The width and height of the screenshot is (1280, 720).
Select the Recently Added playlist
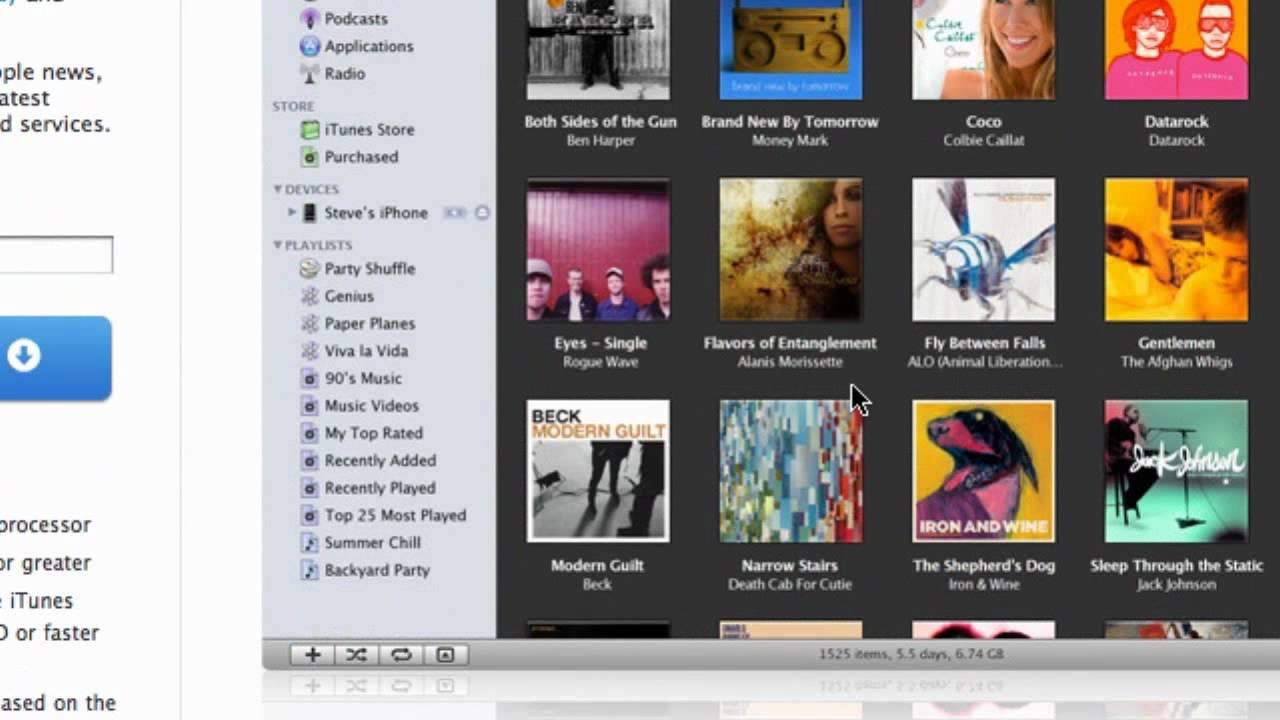(x=379, y=461)
